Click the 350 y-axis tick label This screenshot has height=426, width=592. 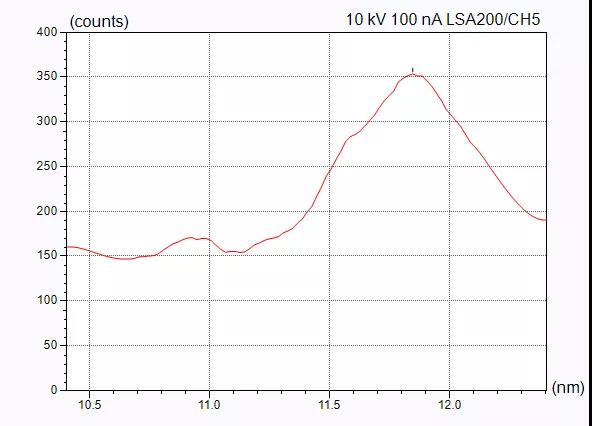[x=47, y=77]
